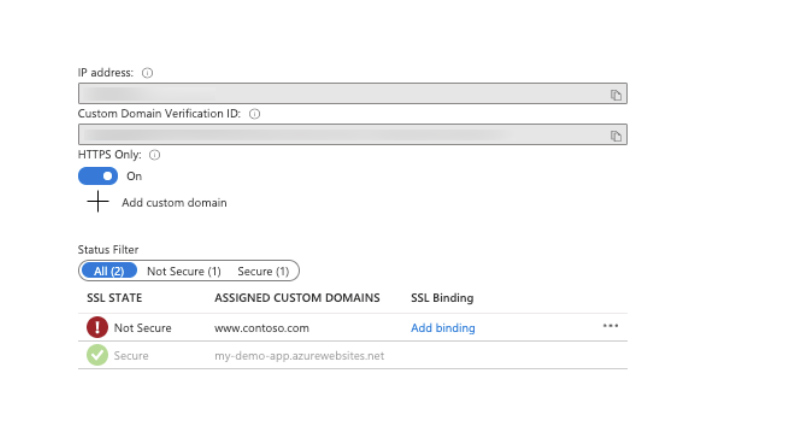Click the Add custom domain label
This screenshot has height=444, width=800.
pos(174,203)
